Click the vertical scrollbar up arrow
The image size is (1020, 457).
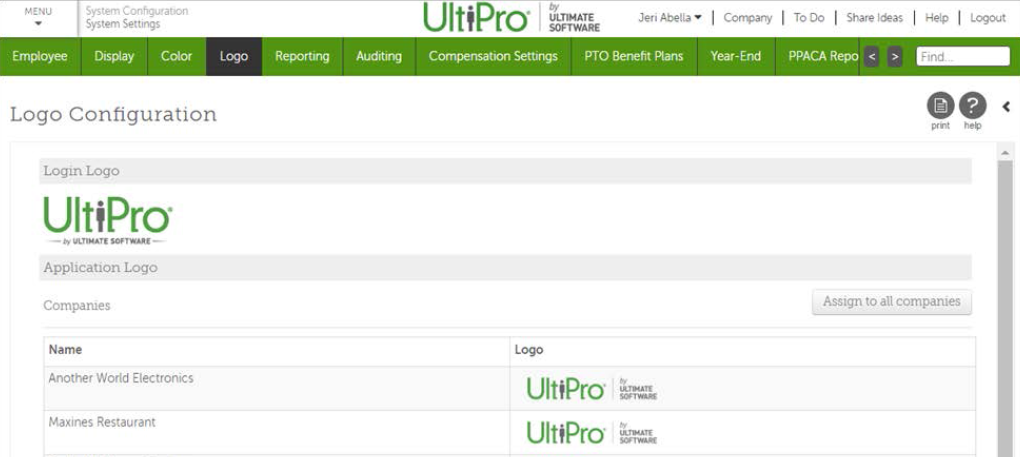(1005, 153)
